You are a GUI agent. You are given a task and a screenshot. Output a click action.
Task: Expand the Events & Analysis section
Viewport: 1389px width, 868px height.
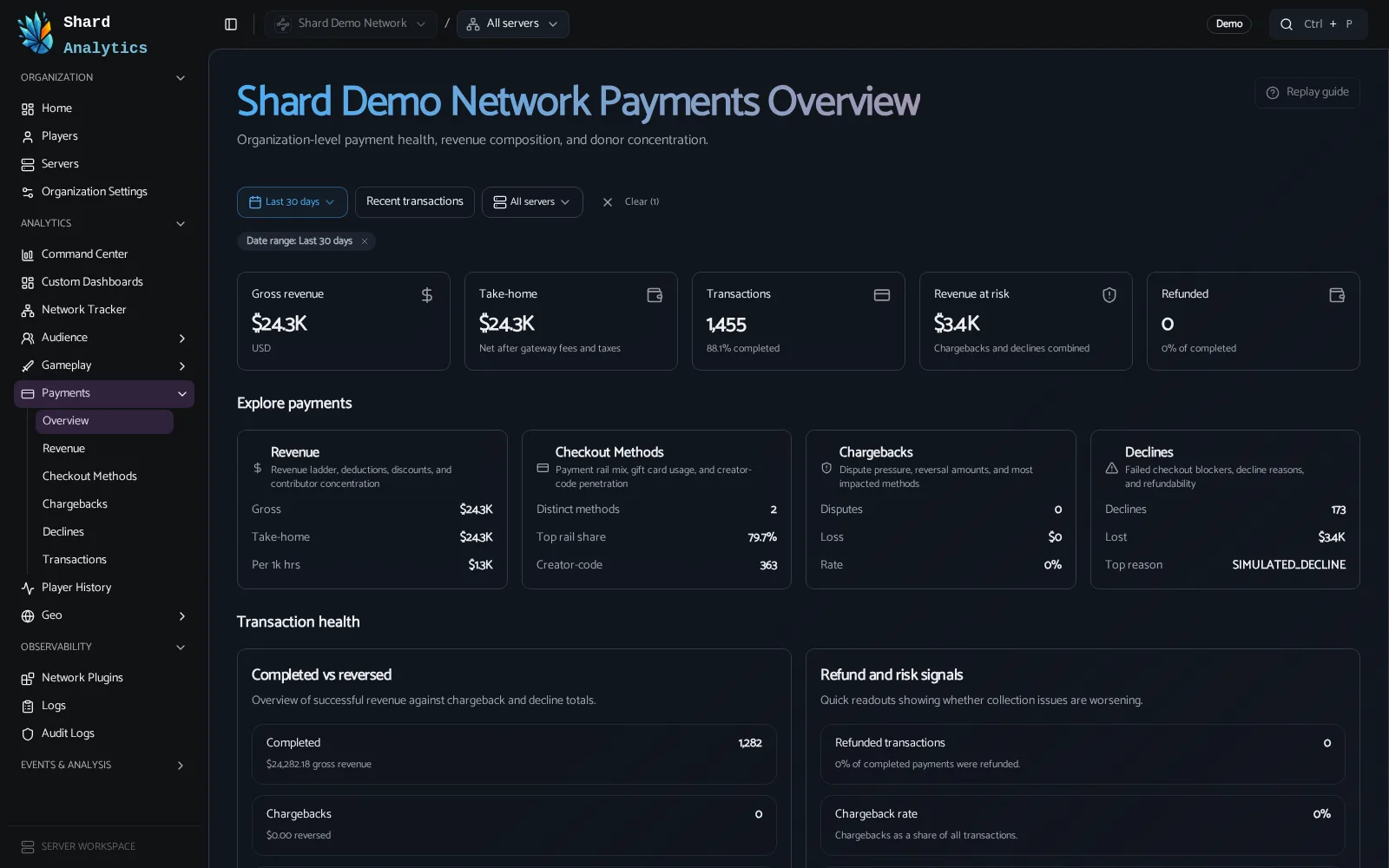pos(181,766)
